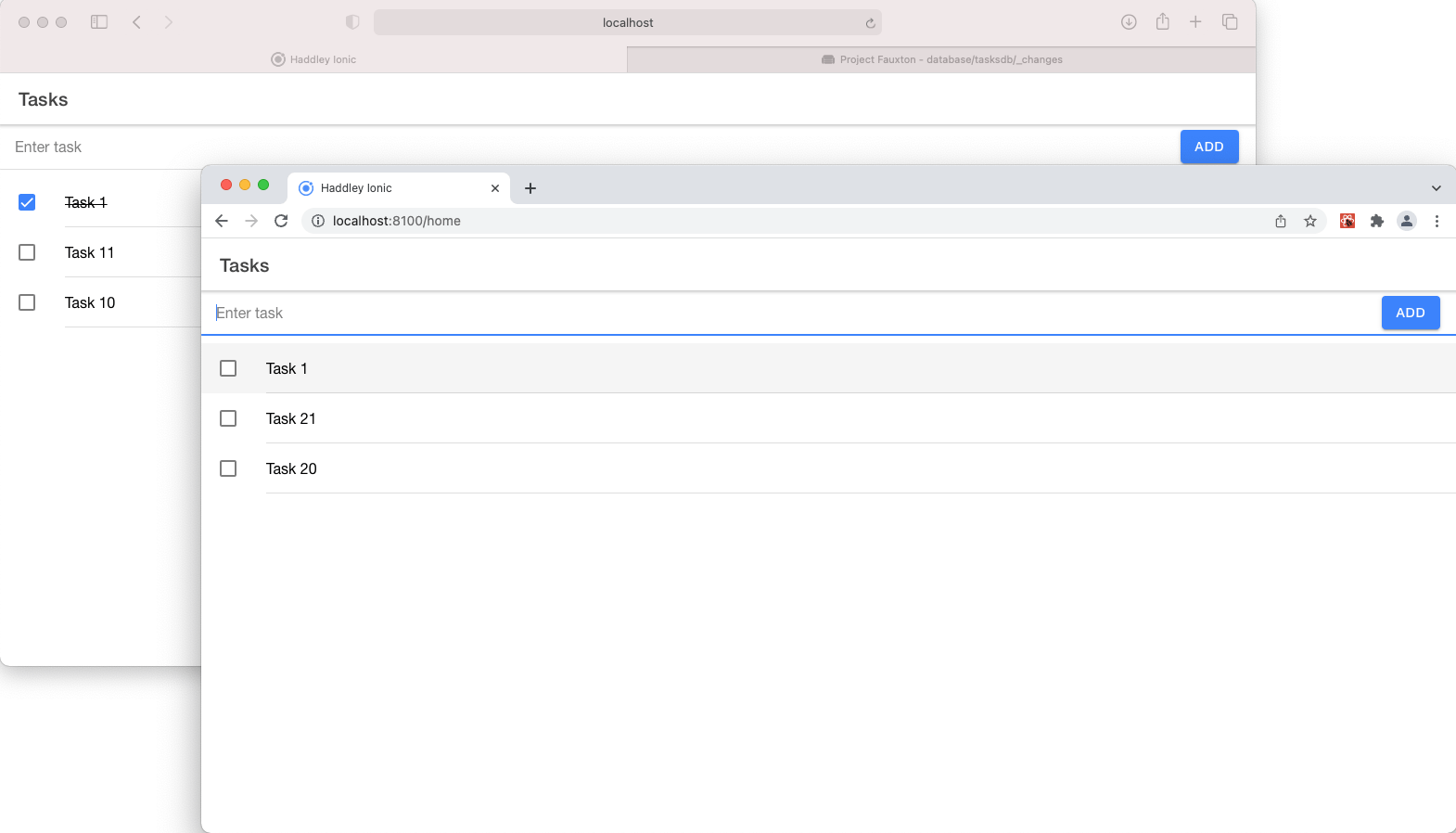Click Safari's tab overview icon

[x=1230, y=22]
